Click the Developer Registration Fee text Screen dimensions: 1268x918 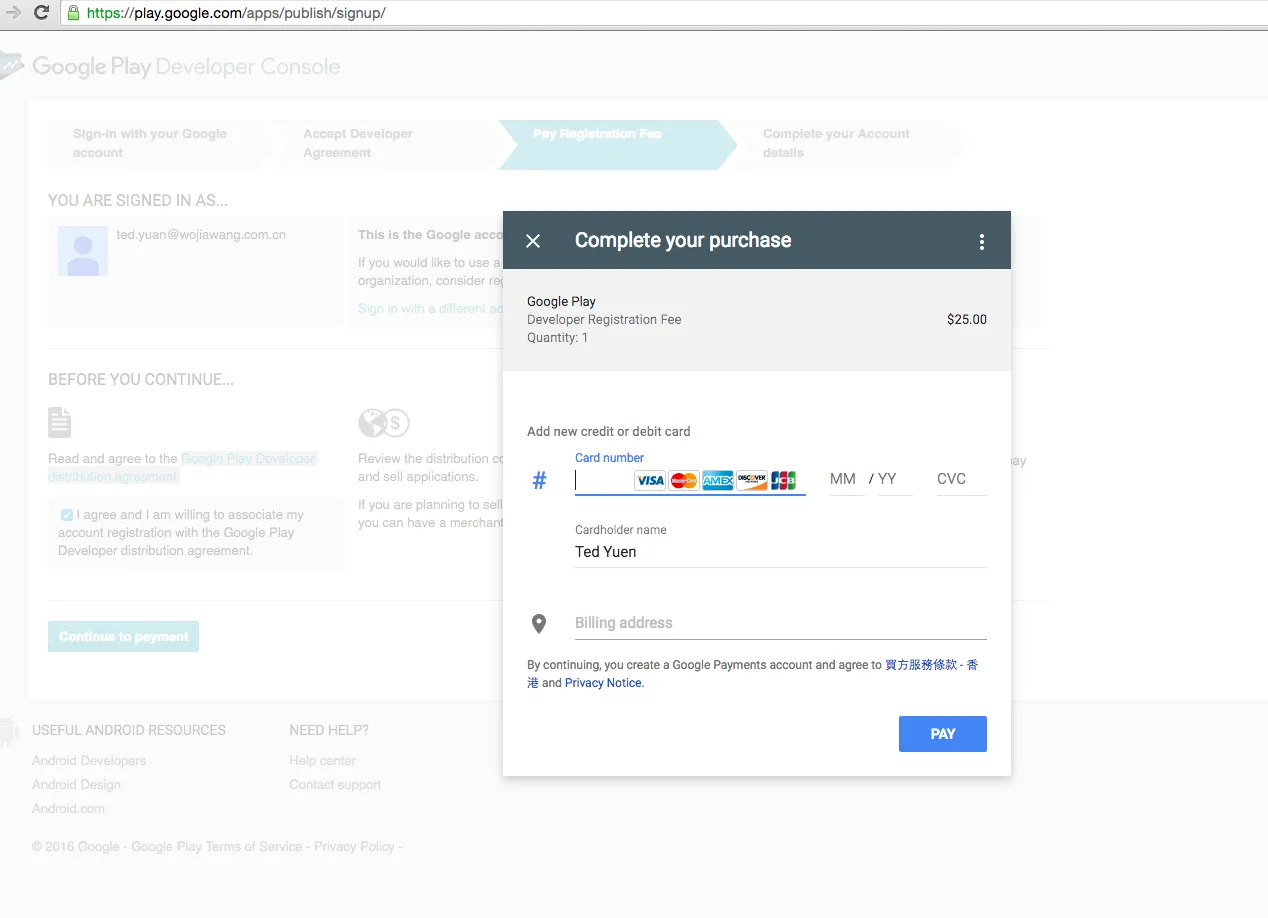pos(604,320)
